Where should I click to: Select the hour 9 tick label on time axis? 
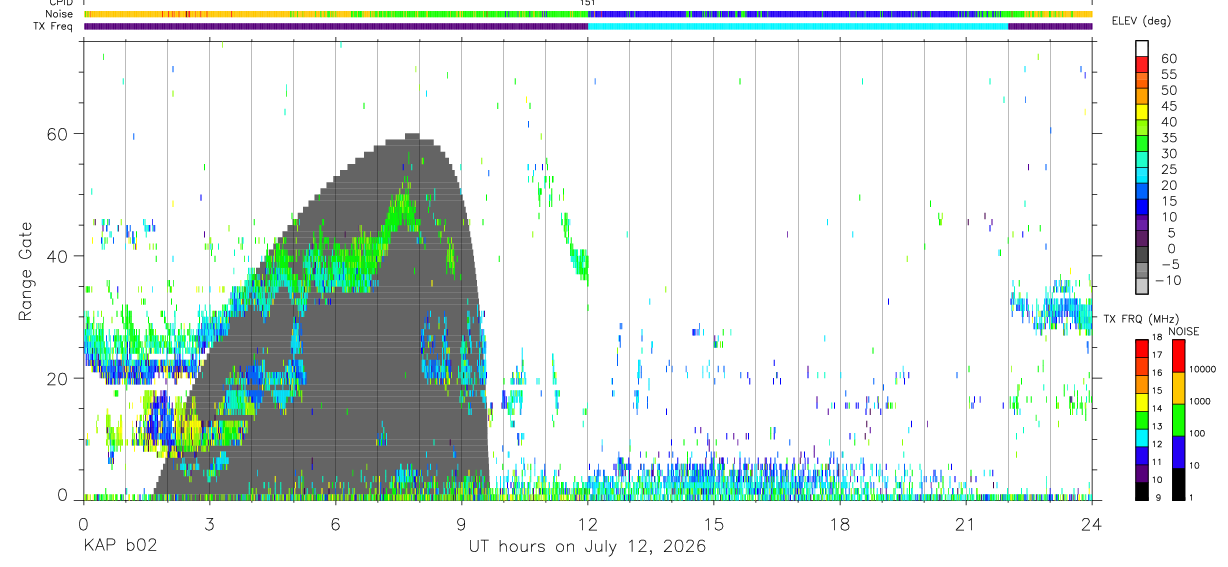pos(461,525)
